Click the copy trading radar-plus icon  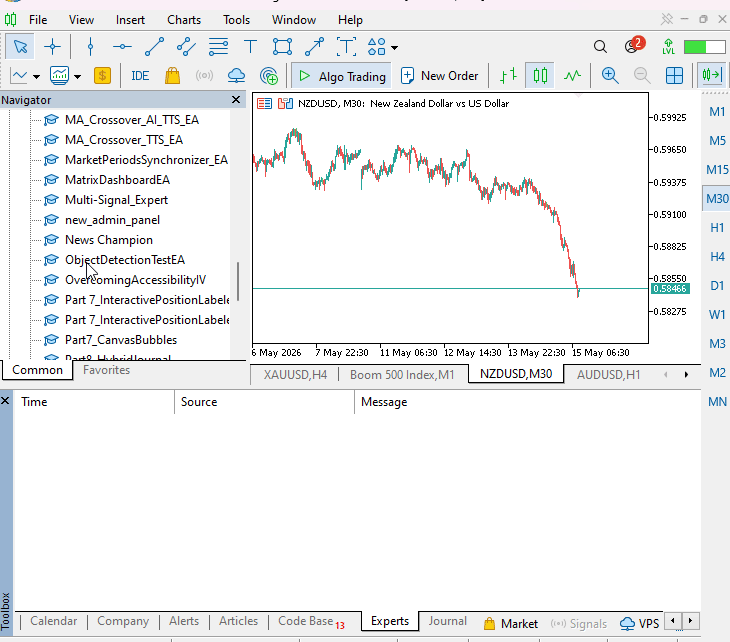[269, 75]
